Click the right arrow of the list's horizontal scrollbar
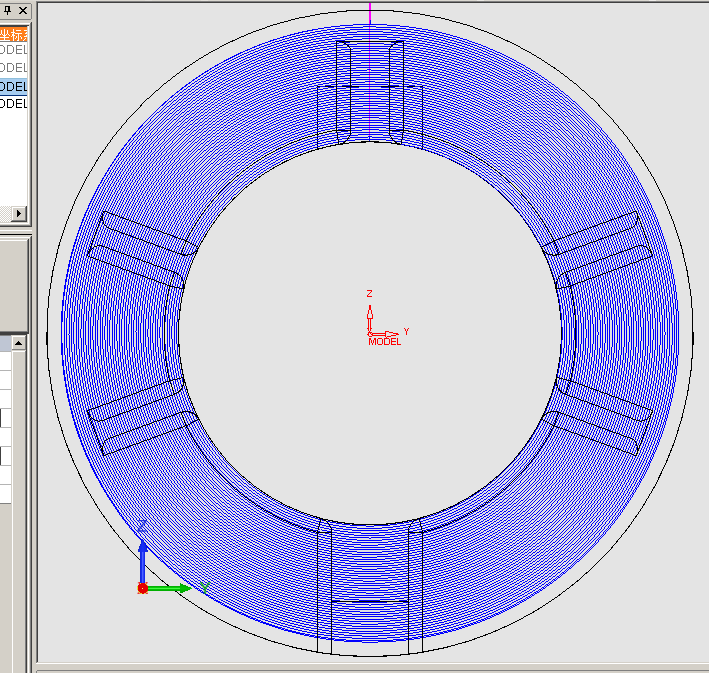Image resolution: width=709 pixels, height=673 pixels. tap(19, 213)
